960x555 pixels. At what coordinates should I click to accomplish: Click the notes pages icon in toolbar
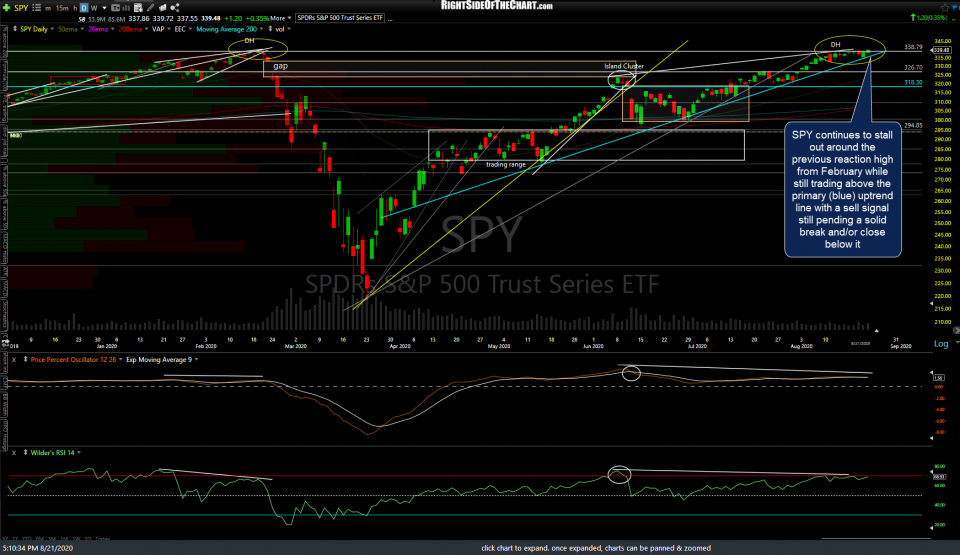(163, 8)
